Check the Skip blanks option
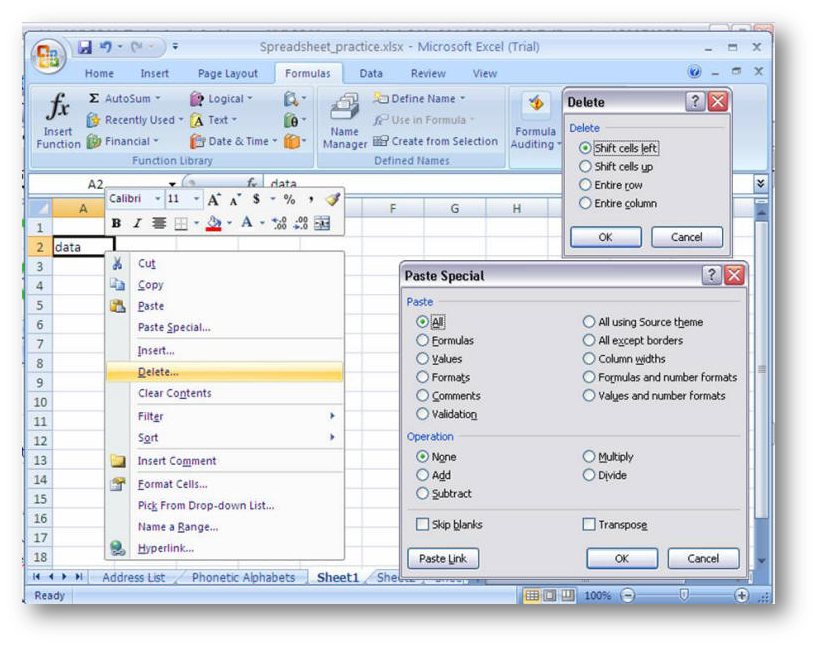Image resolution: width=817 pixels, height=646 pixels. tap(422, 525)
